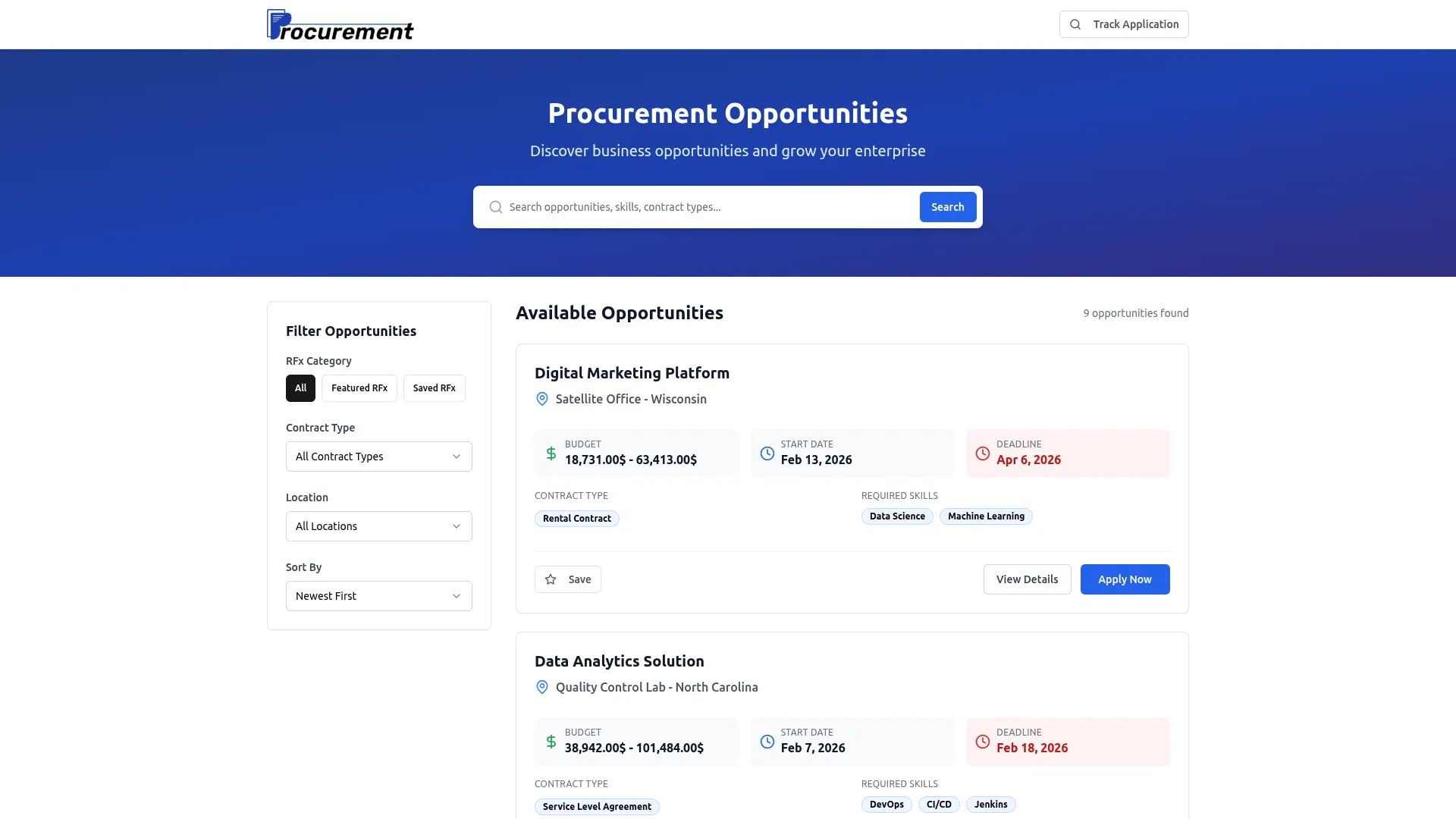Click the clock icon next to Start Date Feb 13
This screenshot has width=1456, height=819.
(767, 453)
